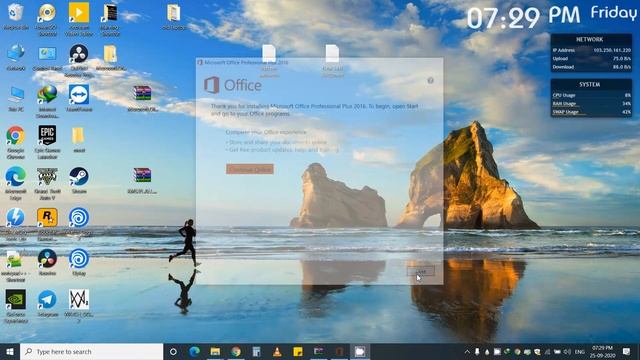Open File Explorer from the taskbar

(x=215, y=351)
